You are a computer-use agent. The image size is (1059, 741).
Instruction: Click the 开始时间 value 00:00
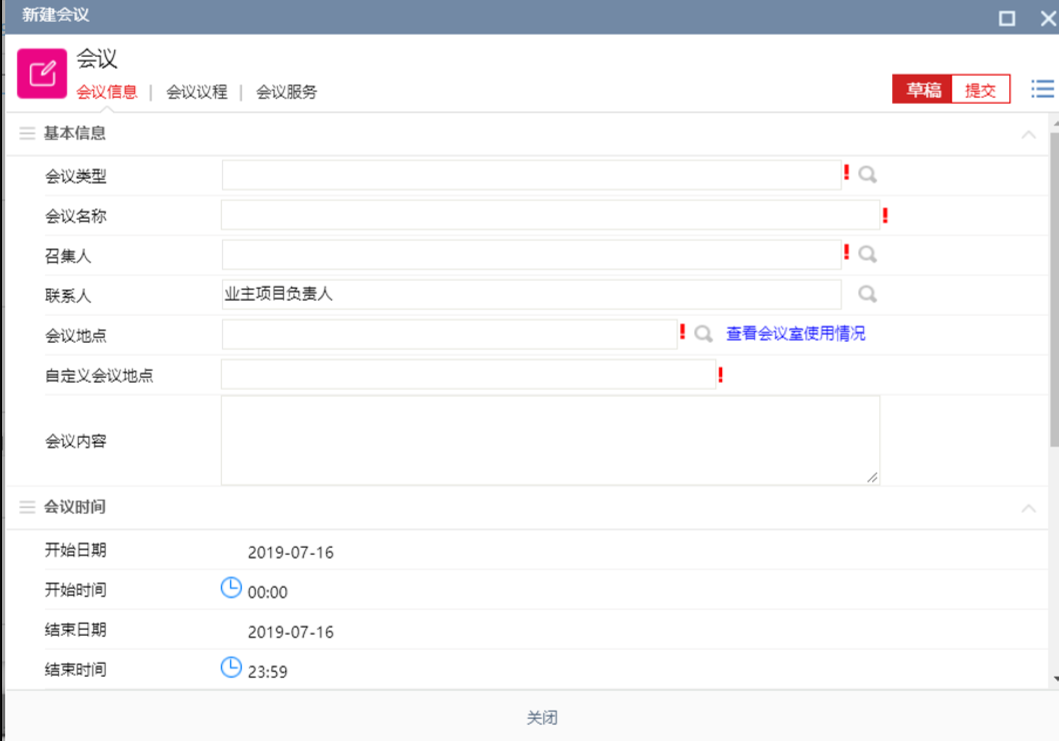(x=267, y=592)
